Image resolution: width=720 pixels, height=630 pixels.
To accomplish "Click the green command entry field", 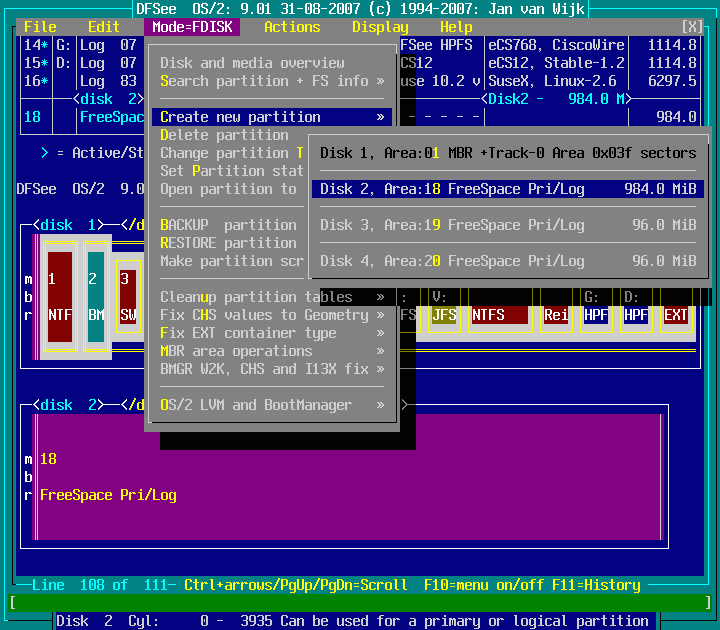I will (360, 603).
